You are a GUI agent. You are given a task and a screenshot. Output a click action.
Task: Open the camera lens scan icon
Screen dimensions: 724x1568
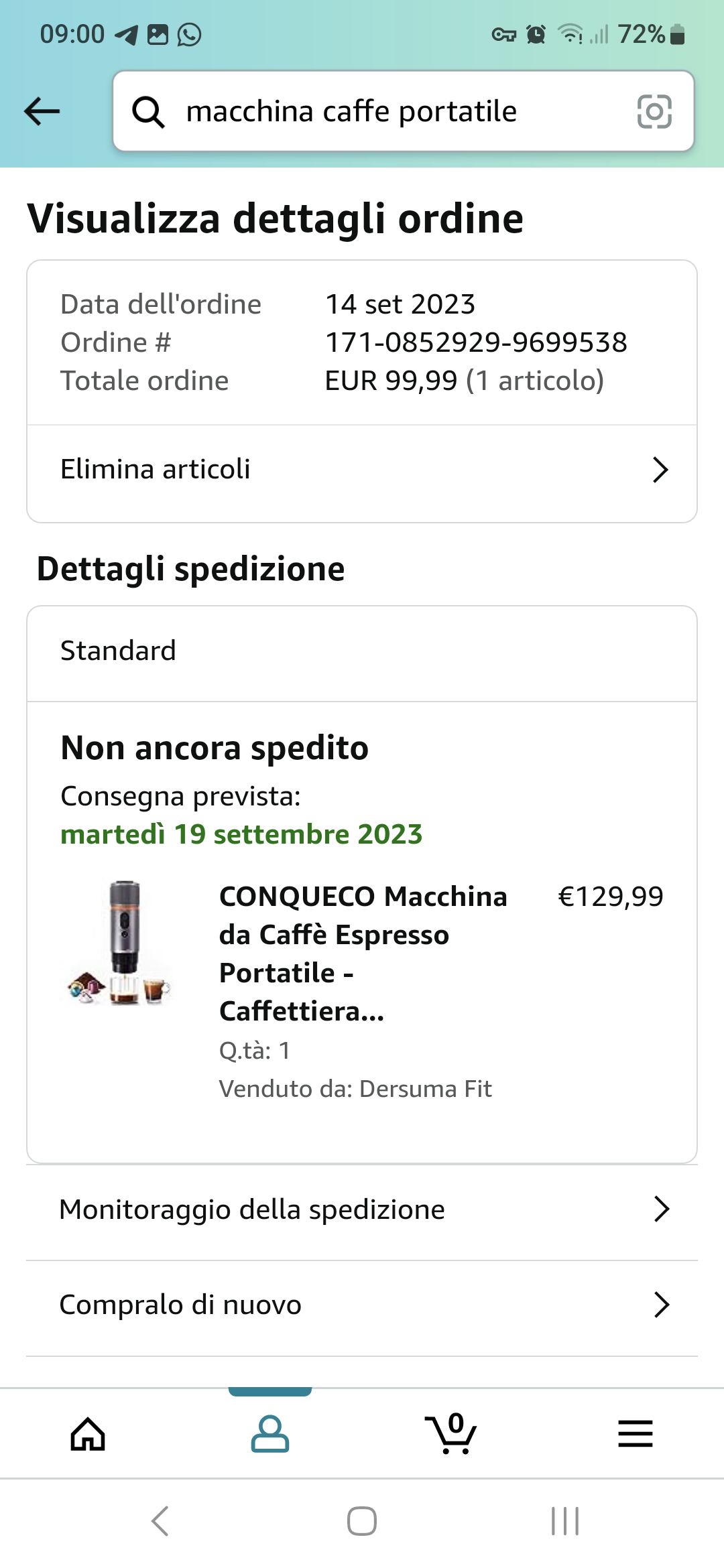tap(654, 111)
